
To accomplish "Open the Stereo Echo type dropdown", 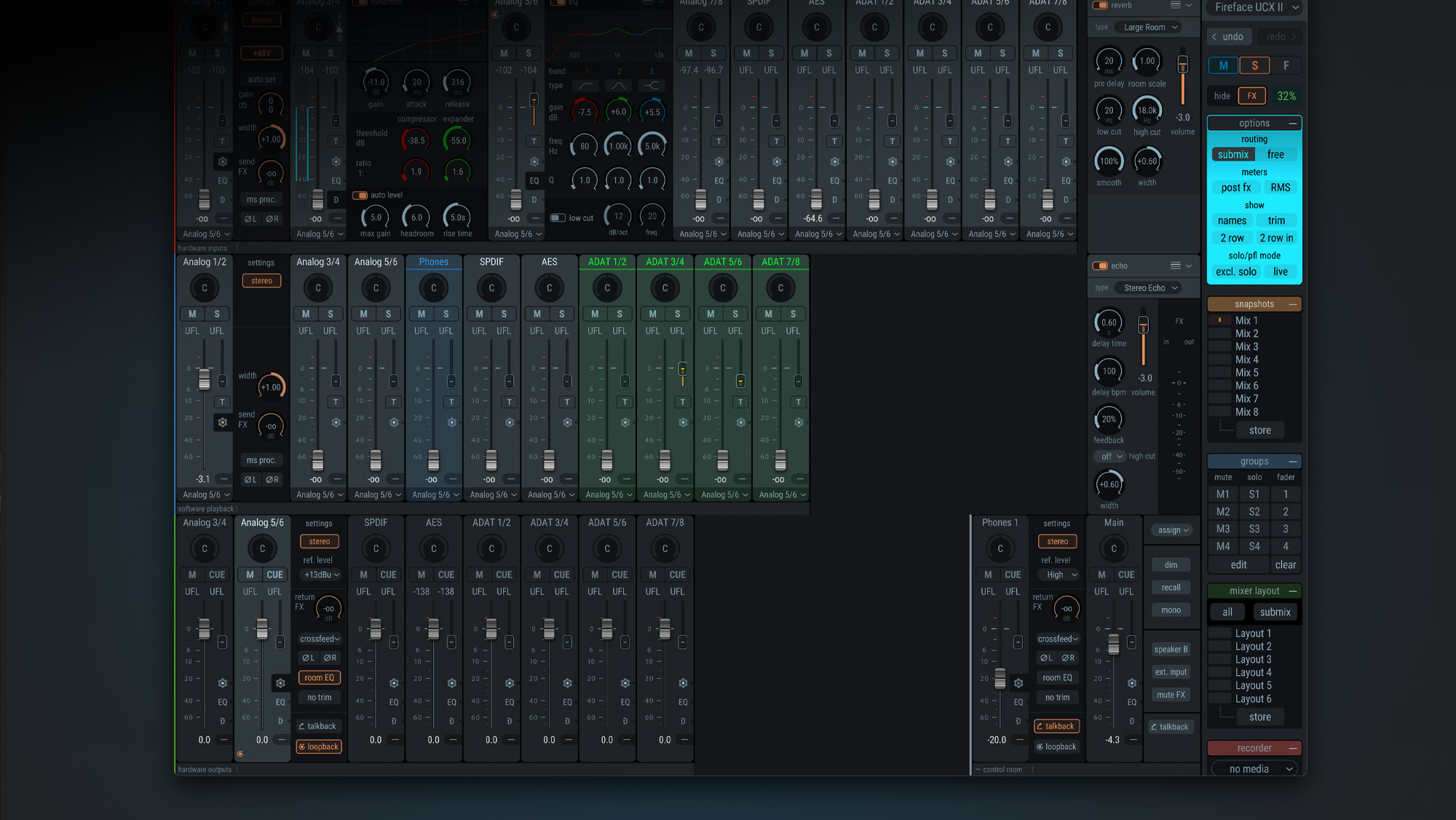I will (x=1147, y=288).
